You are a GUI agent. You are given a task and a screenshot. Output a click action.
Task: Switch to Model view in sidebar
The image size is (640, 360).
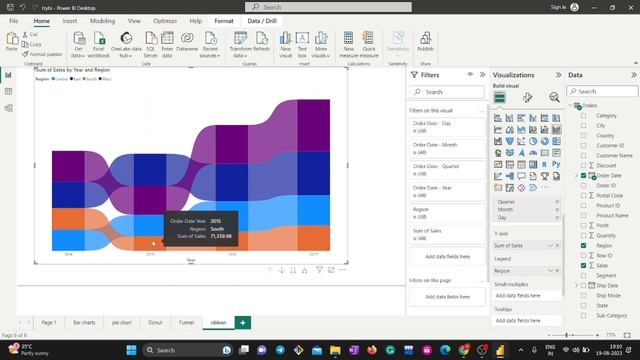point(8,108)
